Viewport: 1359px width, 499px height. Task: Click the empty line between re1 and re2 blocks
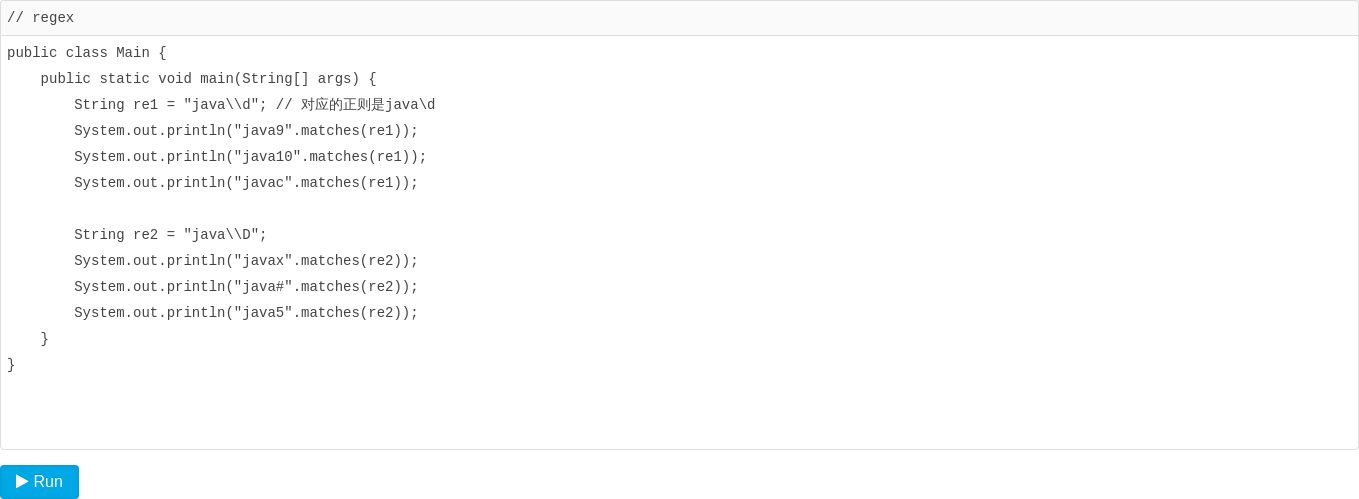point(300,209)
